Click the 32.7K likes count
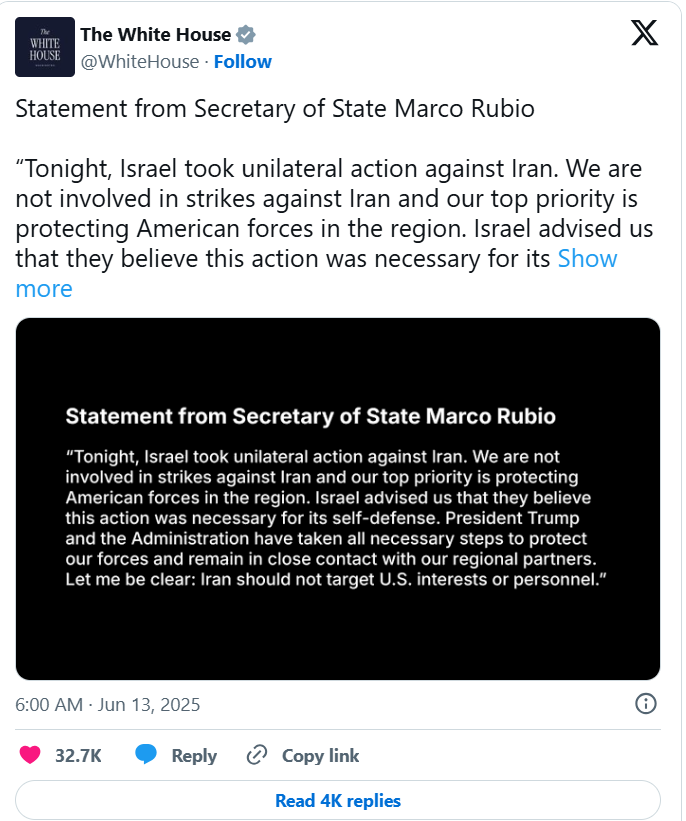The height and width of the screenshot is (821, 686). point(79,756)
